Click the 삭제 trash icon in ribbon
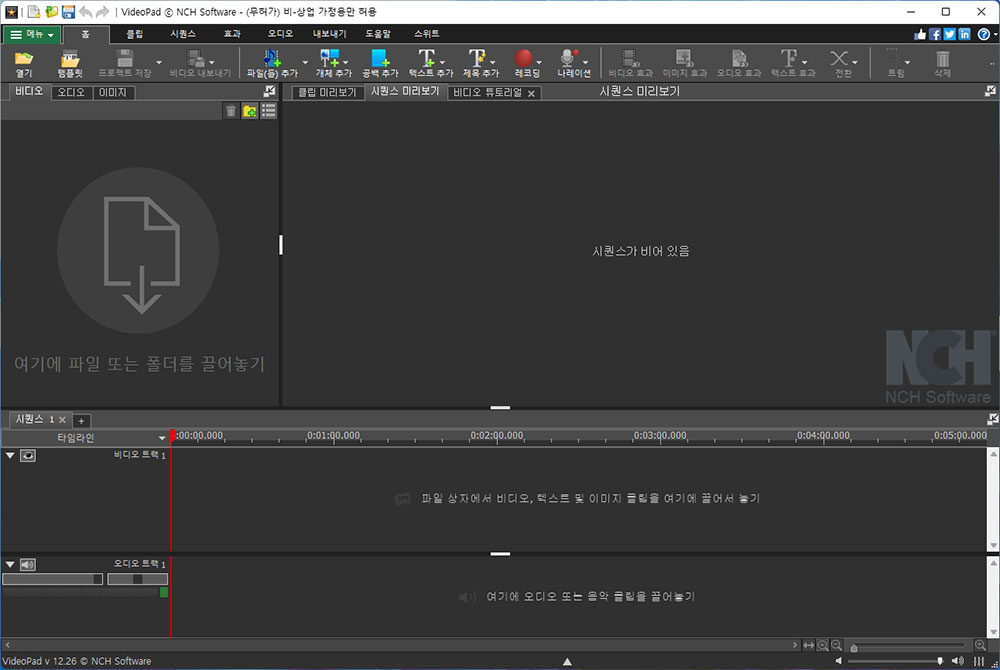 click(943, 59)
